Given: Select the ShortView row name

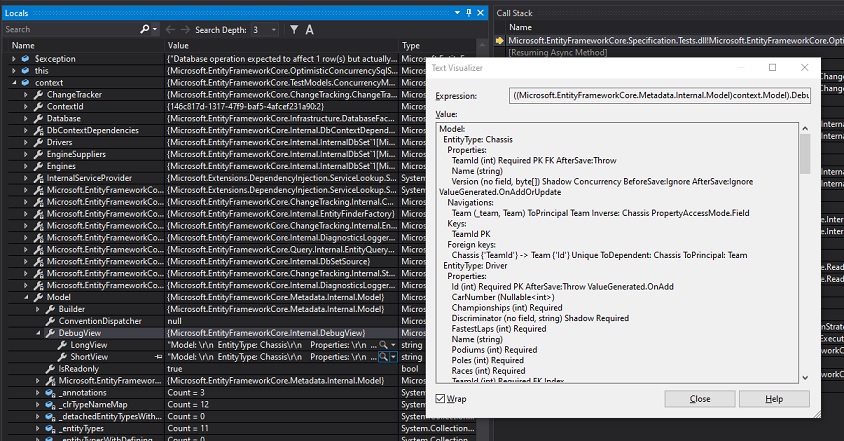Looking at the screenshot, I should click(x=89, y=356).
